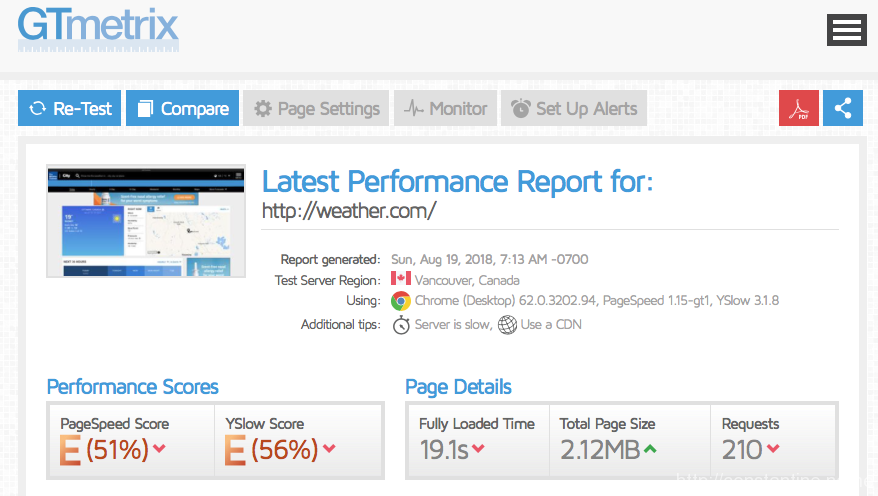Screen dimensions: 878x496
Task: Click the 19.1s fully loaded time value
Action: pyautogui.click(x=444, y=450)
